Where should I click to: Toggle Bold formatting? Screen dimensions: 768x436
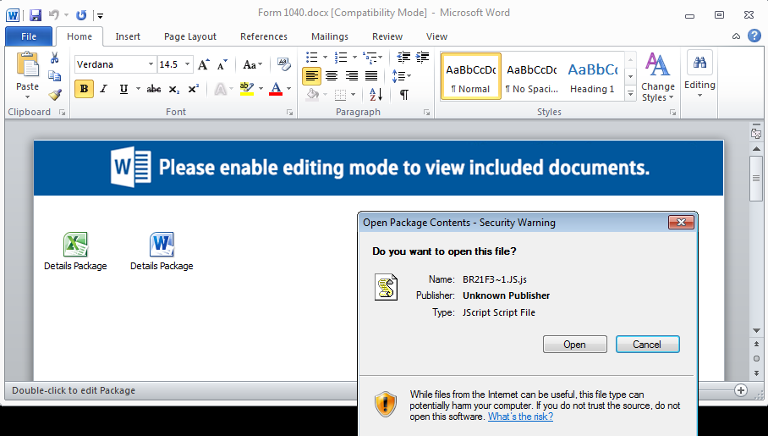[84, 89]
